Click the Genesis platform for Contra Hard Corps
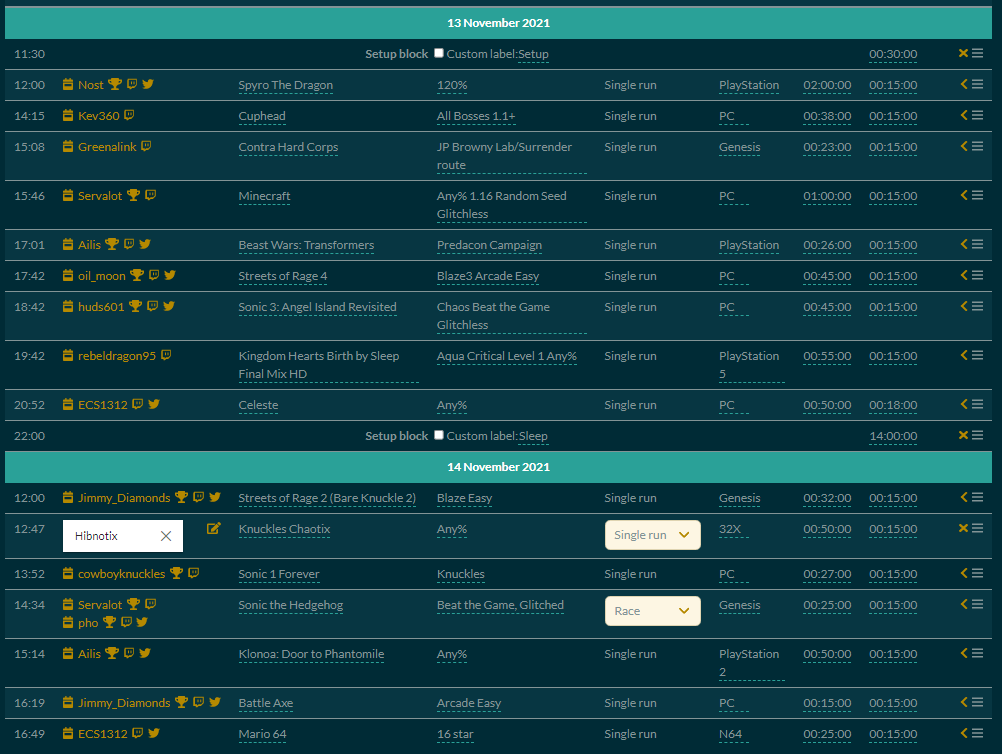 pos(739,148)
